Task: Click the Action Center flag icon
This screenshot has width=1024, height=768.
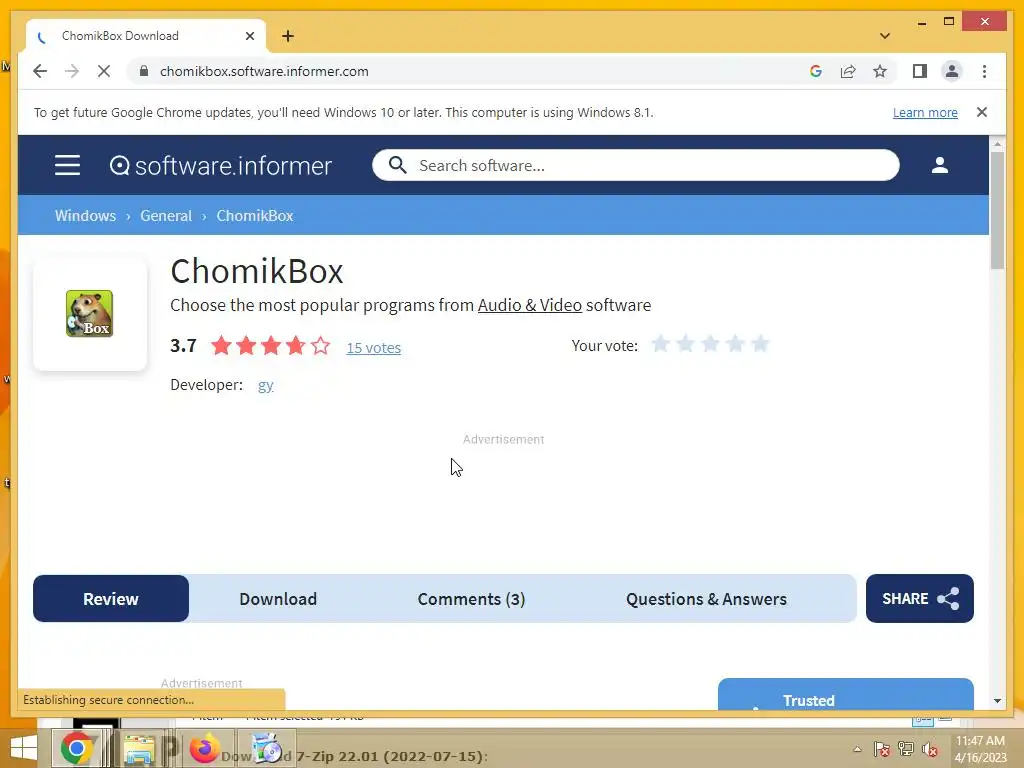Action: (882, 749)
